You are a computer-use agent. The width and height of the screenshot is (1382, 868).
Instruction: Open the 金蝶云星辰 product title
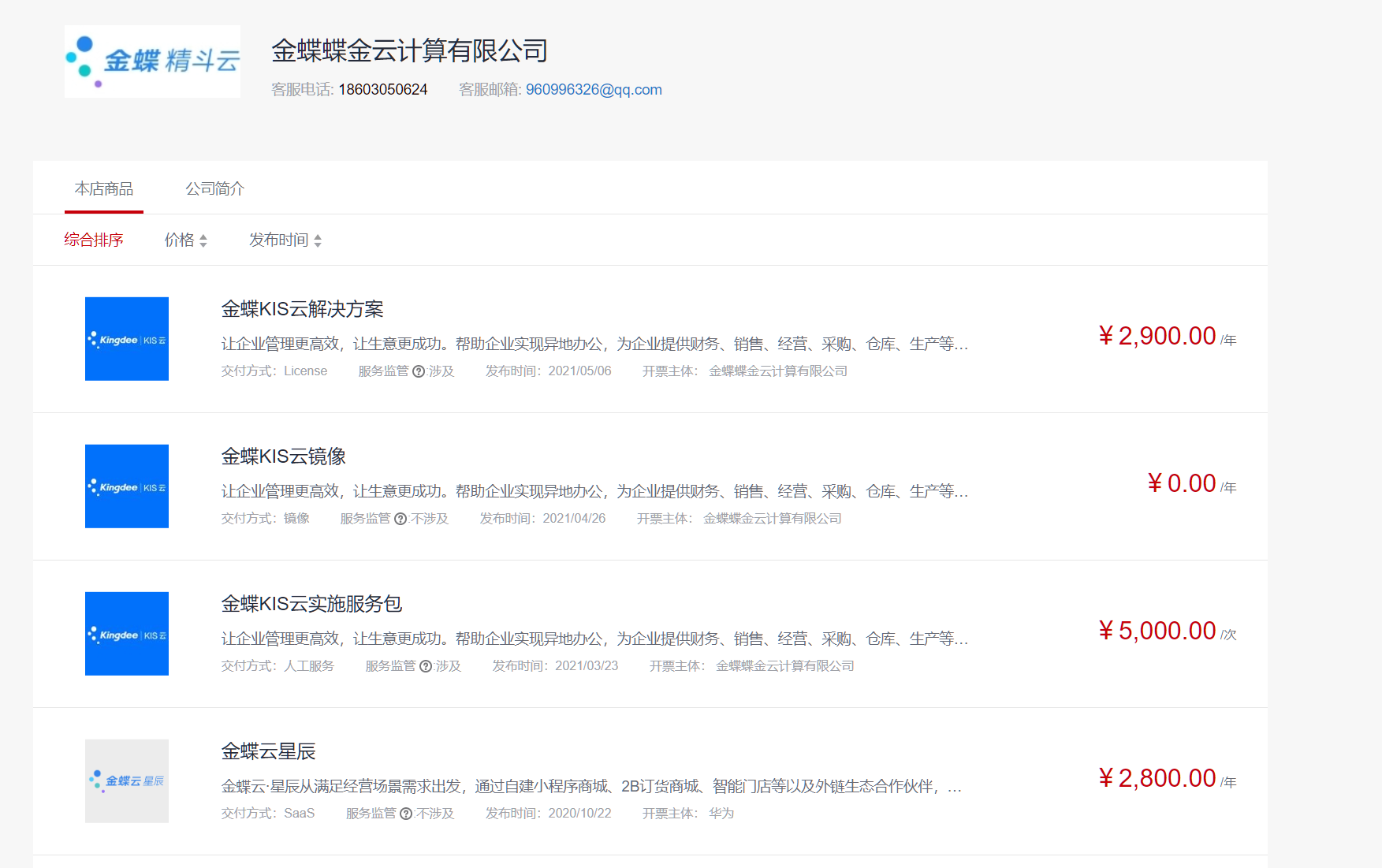tap(268, 751)
